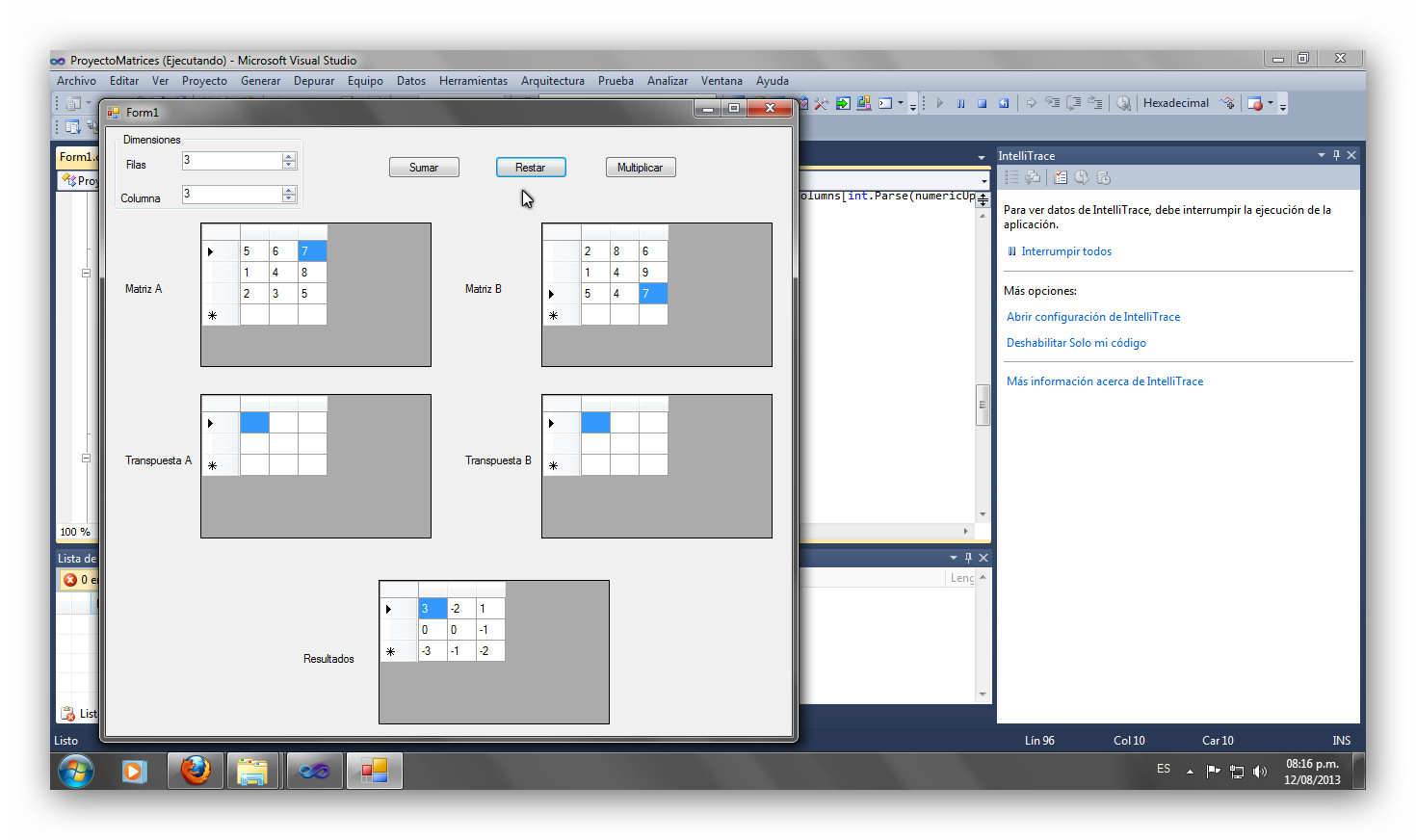Open the Herramientas menu
Screen dimensions: 1416x840
pyautogui.click(x=473, y=81)
